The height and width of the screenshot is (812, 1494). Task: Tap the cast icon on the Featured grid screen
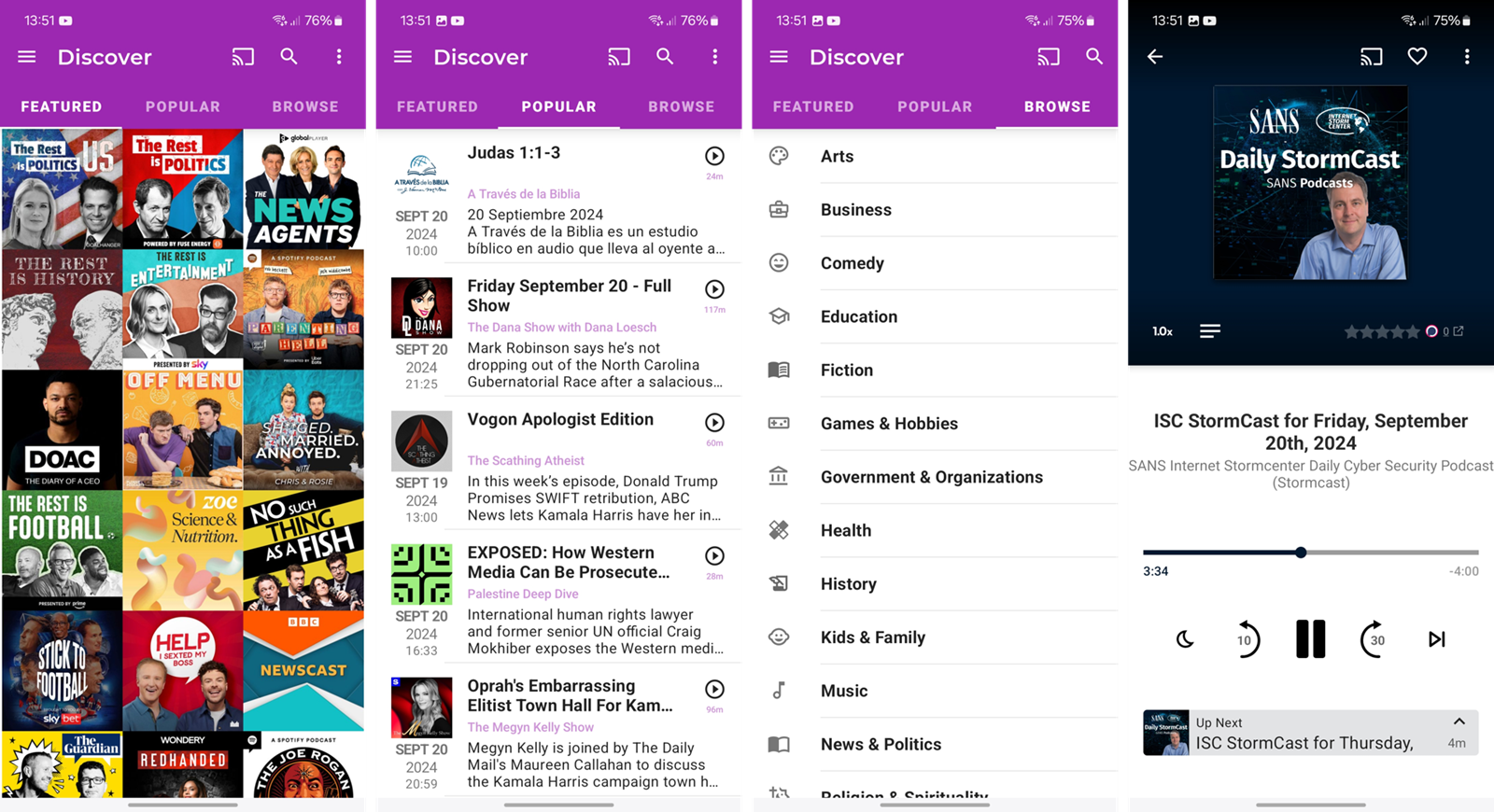243,57
